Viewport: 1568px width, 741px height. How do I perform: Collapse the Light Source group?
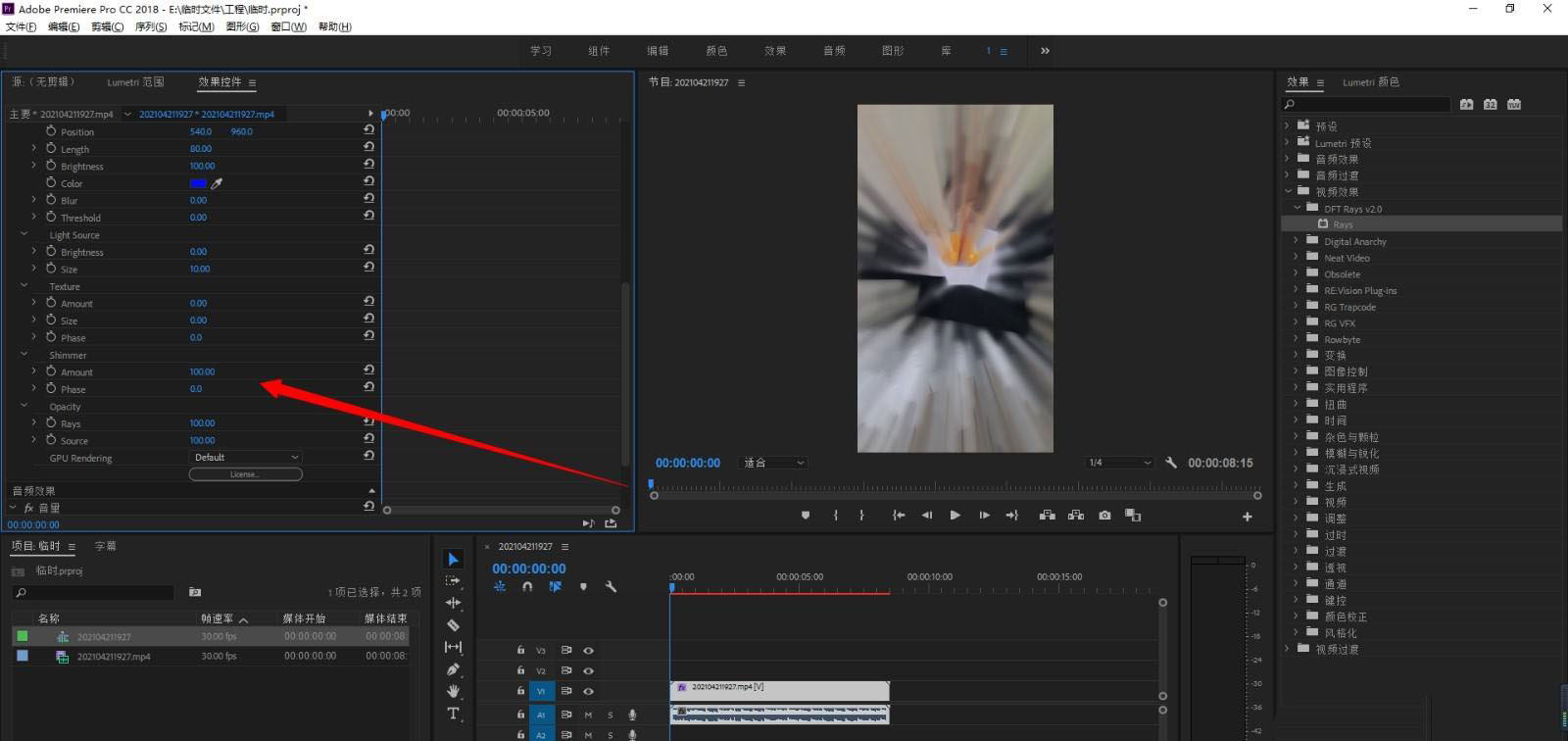pos(24,234)
